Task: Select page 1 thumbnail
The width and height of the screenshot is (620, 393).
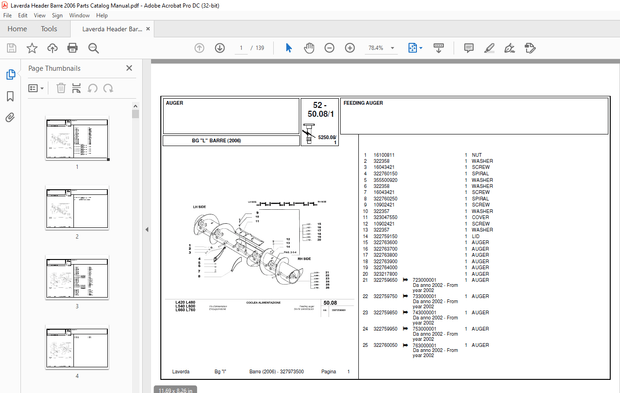Action: 77,139
